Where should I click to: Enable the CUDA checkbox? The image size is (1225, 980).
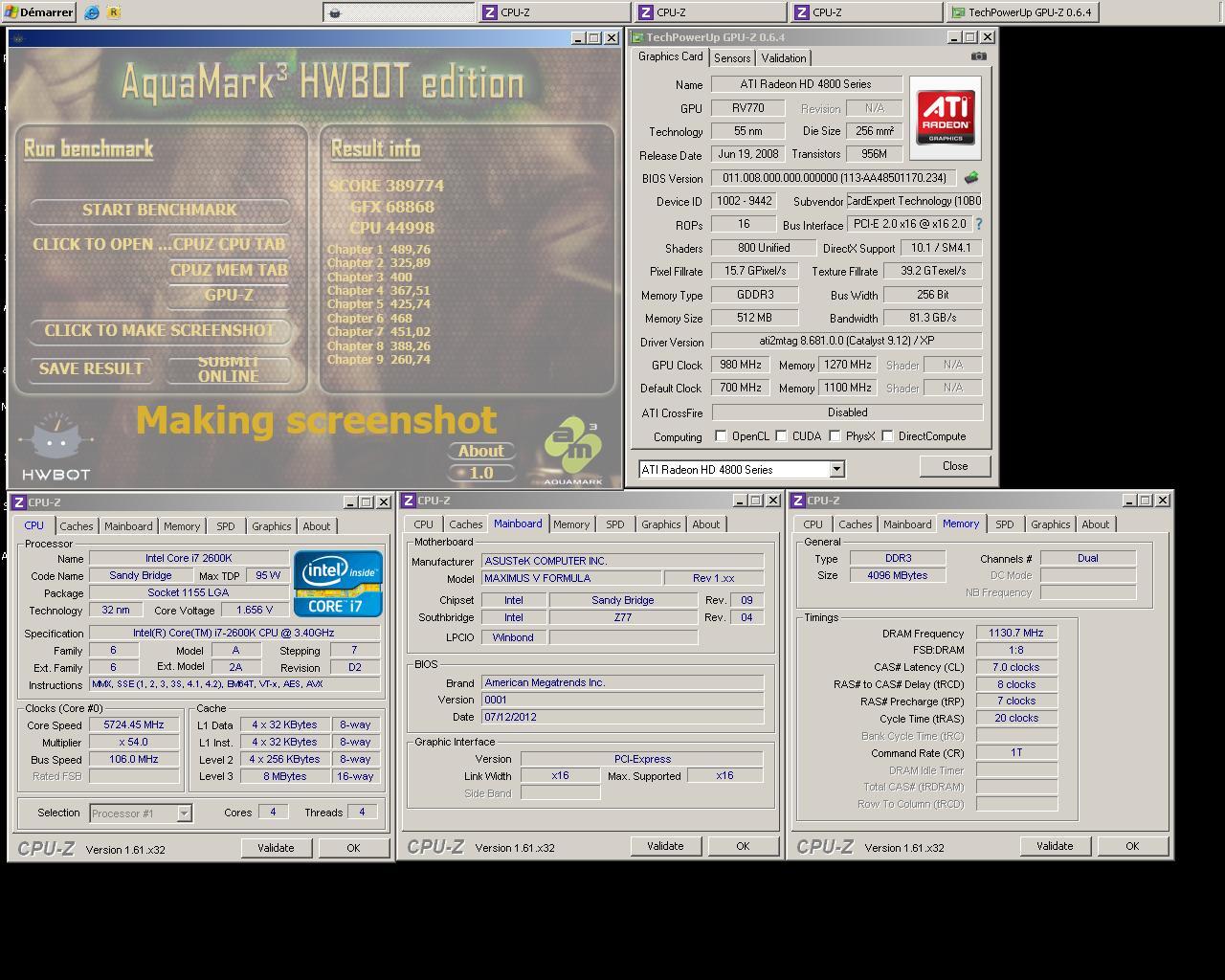coord(782,436)
